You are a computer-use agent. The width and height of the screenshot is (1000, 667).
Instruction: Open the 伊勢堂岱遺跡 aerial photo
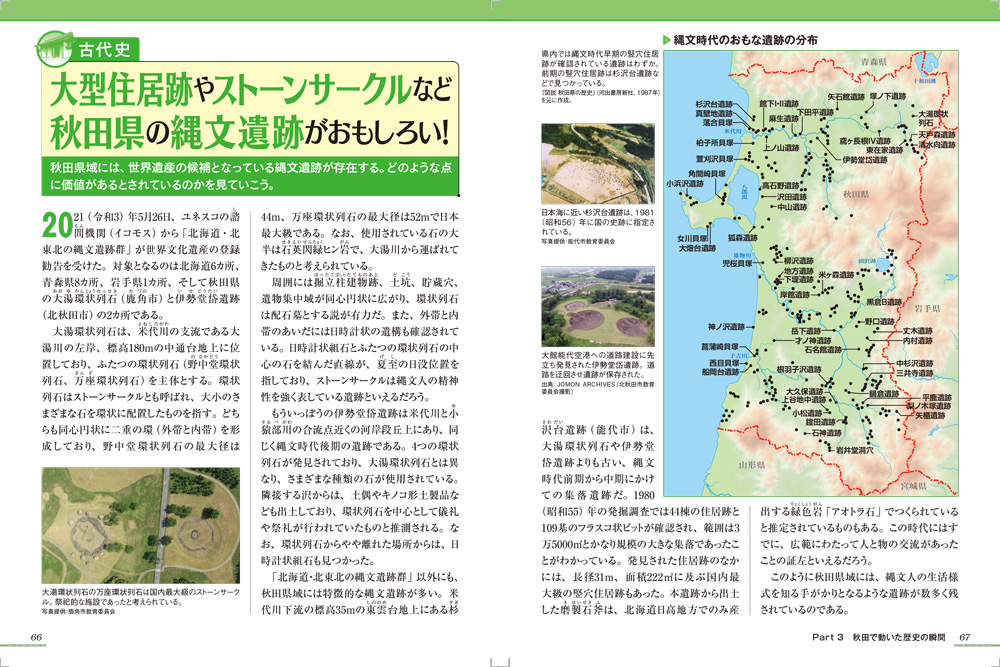598,306
